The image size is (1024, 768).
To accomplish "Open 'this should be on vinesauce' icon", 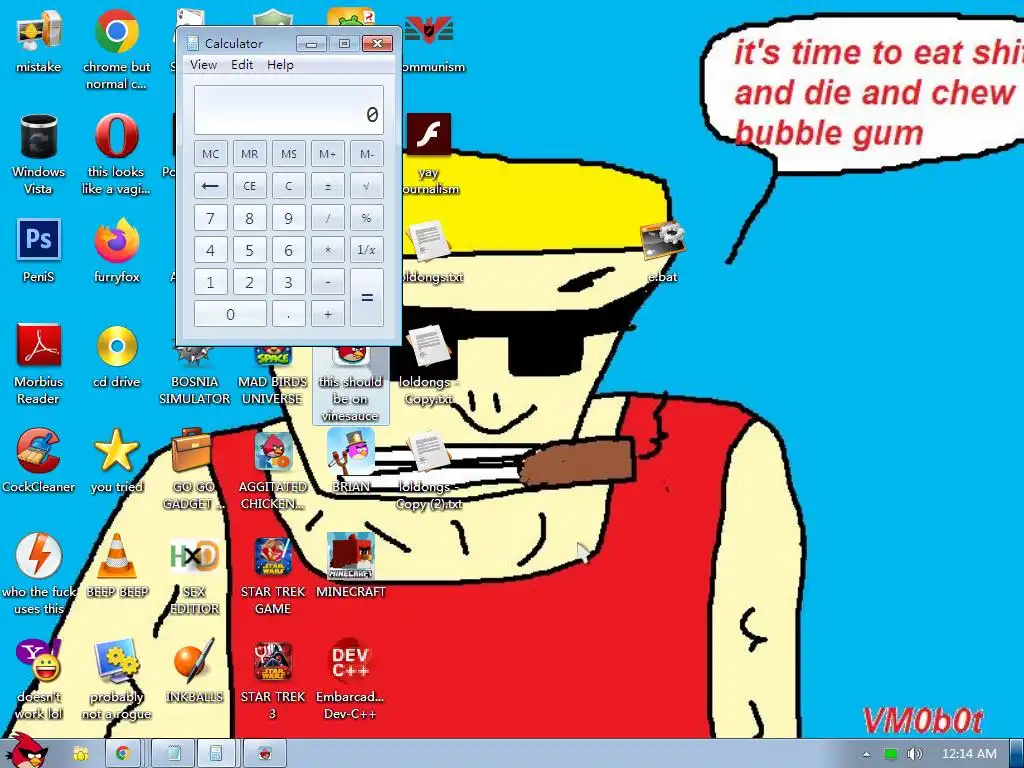I will (x=351, y=385).
